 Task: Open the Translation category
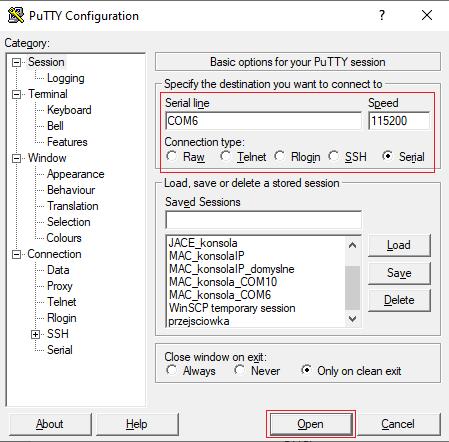pos(73,206)
